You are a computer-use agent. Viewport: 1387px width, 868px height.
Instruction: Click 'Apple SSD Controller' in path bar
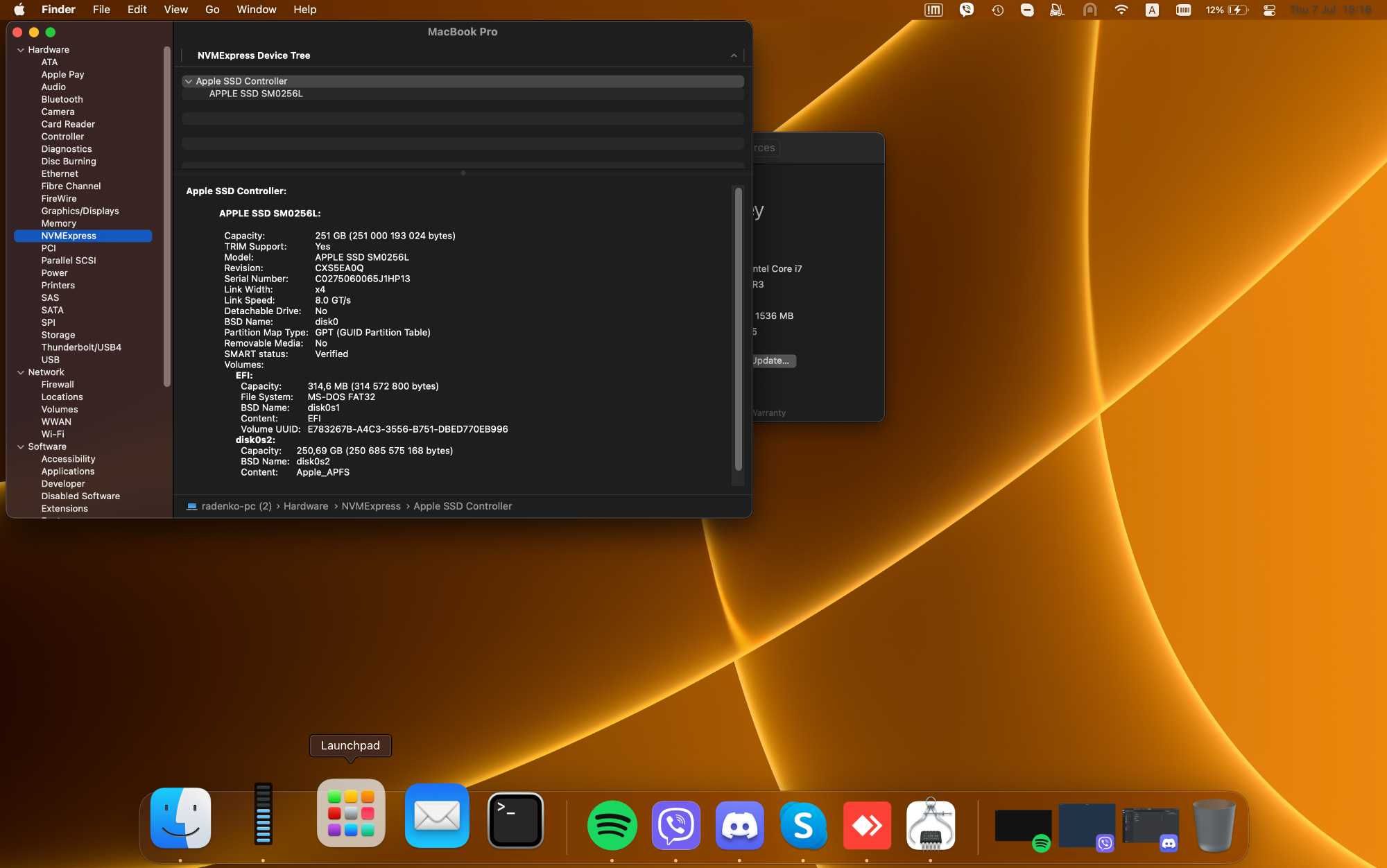[463, 507]
